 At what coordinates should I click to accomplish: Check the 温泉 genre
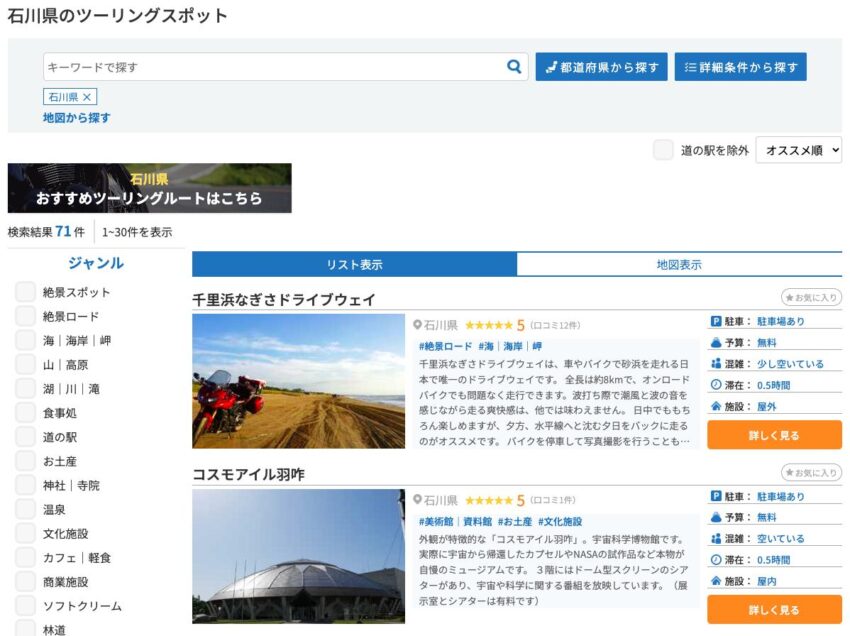tap(25, 509)
